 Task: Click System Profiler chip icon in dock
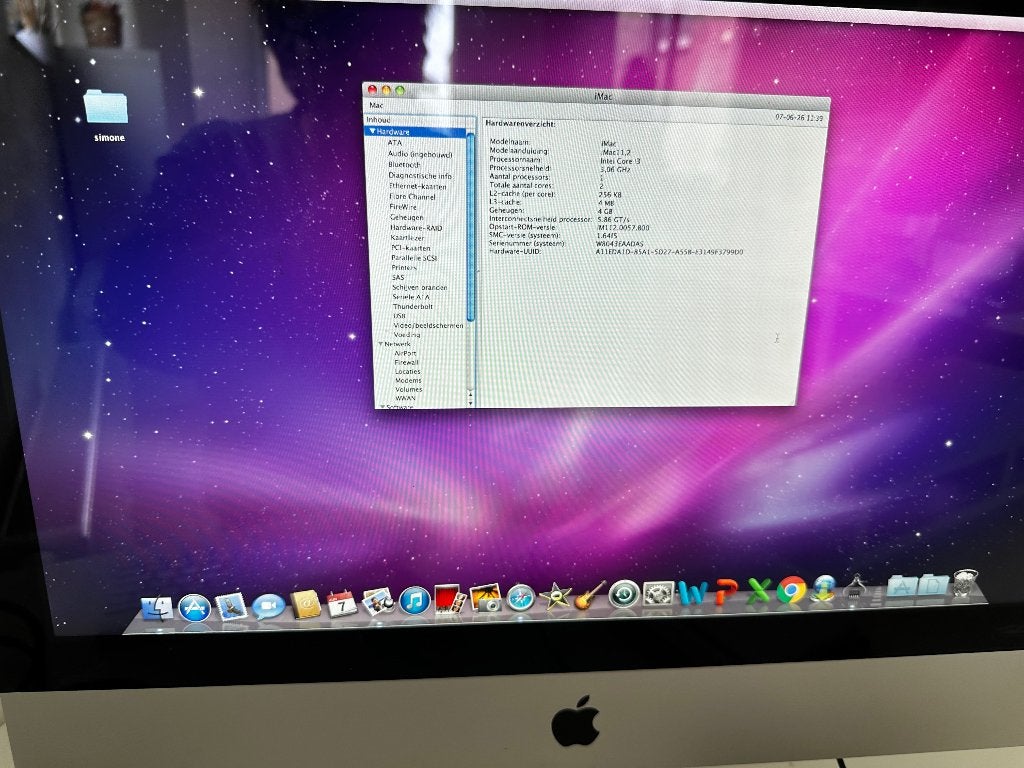pyautogui.click(x=856, y=587)
